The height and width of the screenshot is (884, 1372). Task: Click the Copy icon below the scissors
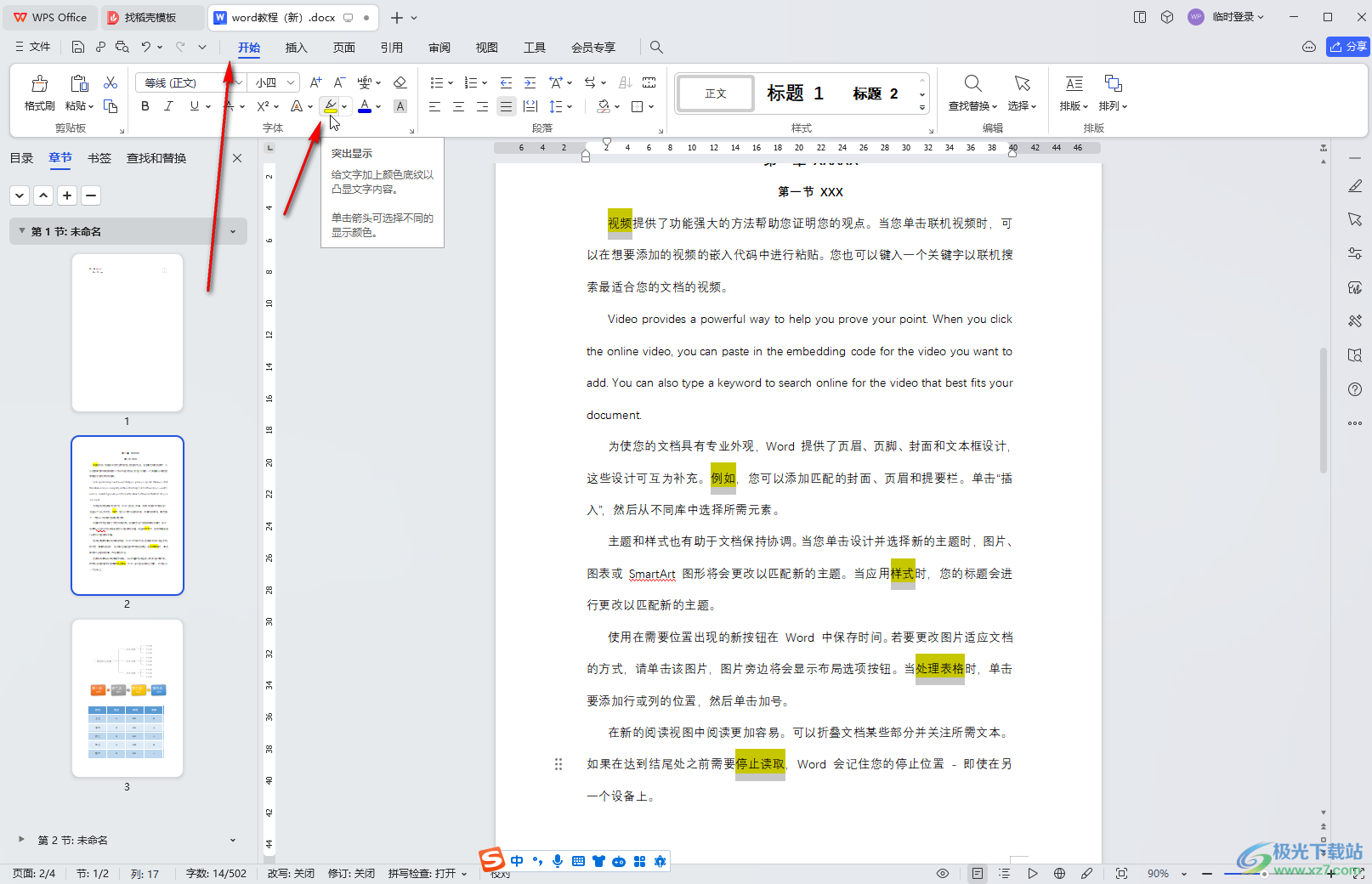pos(111,106)
